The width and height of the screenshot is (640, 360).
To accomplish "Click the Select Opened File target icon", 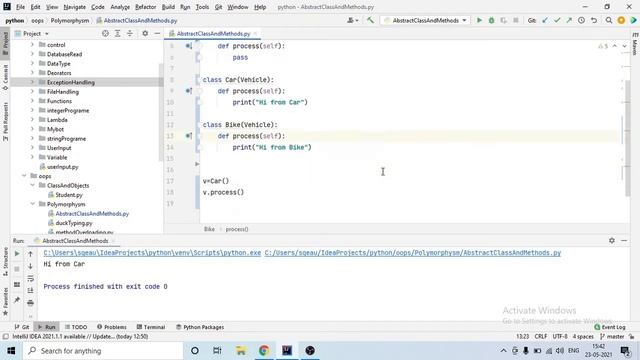I will (105, 33).
